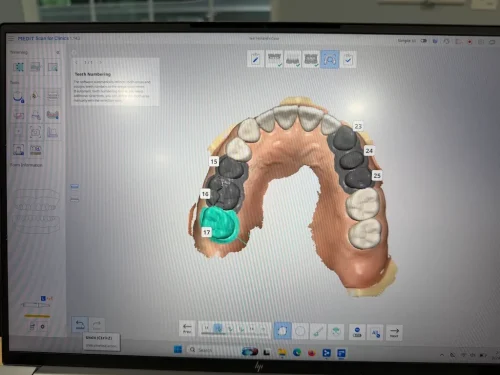
Task: Click the Redo button
Action: [x=97, y=324]
